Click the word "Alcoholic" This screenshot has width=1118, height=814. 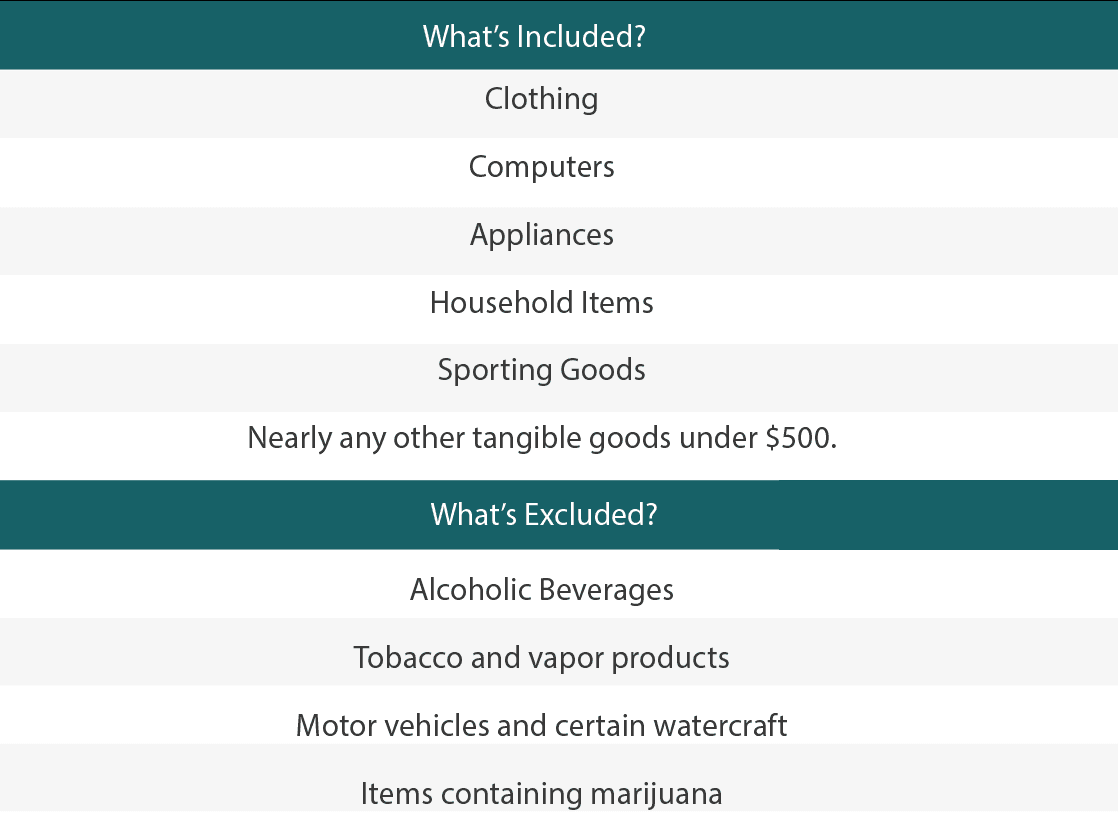(x=468, y=590)
